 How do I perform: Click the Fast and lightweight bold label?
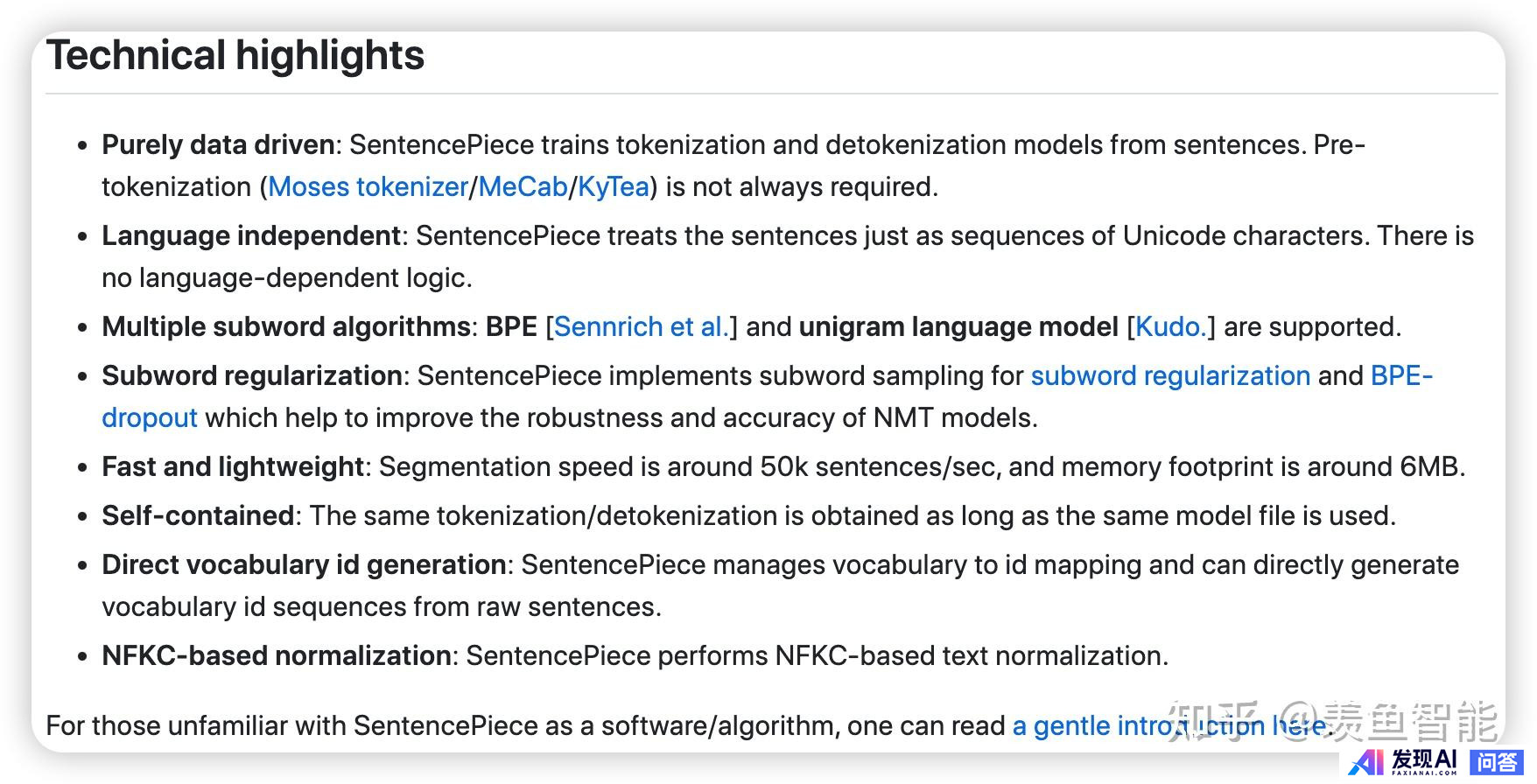click(233, 467)
